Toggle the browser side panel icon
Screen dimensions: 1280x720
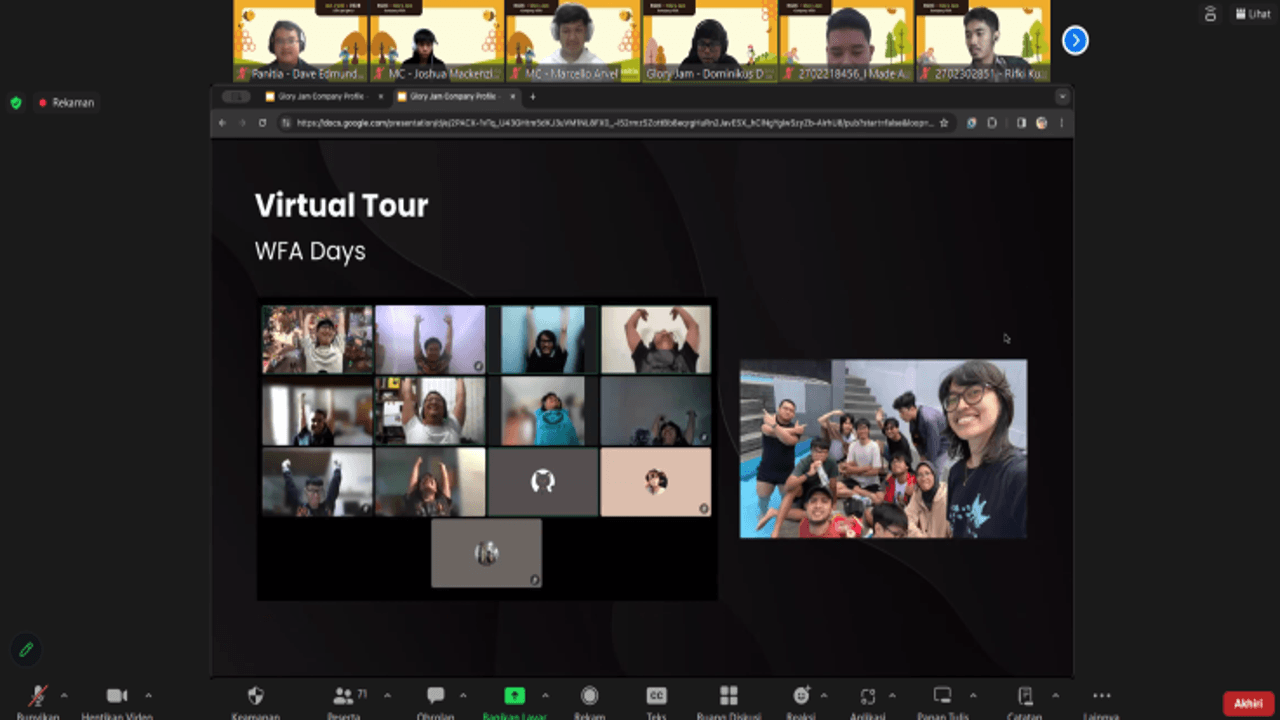[1021, 123]
